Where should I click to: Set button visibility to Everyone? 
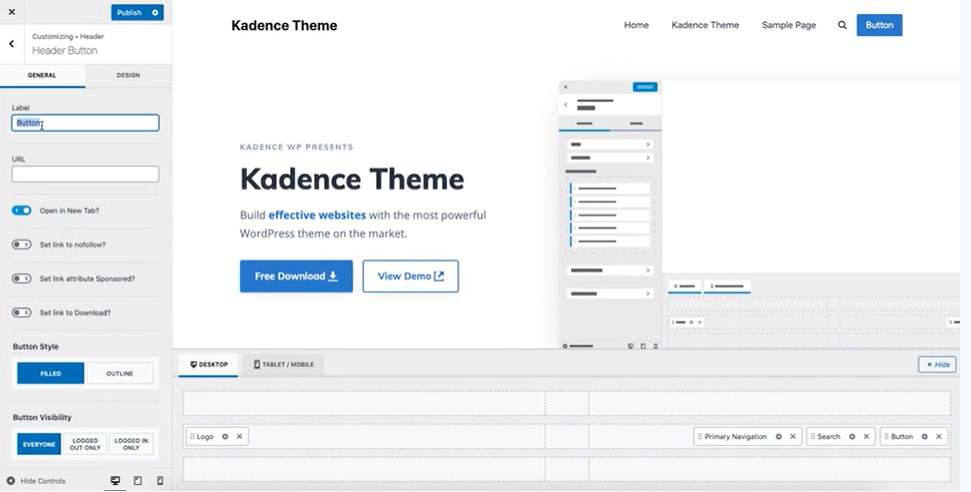(39, 444)
